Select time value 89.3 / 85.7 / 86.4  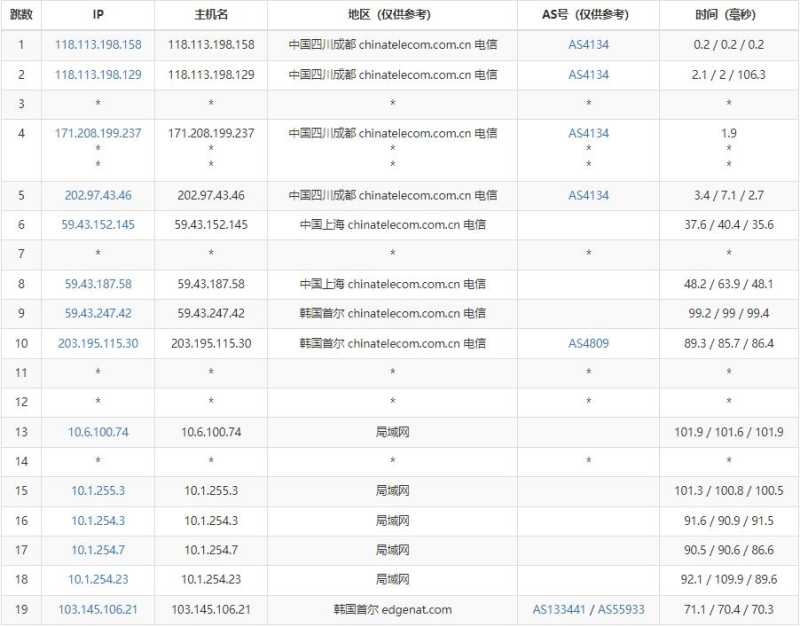[729, 343]
